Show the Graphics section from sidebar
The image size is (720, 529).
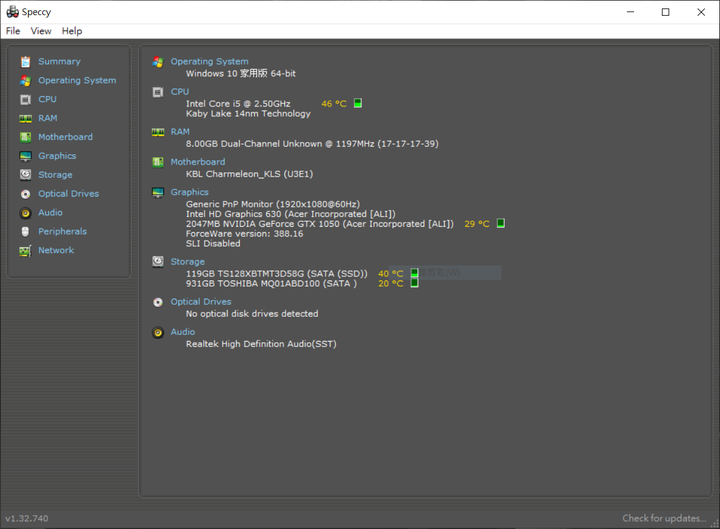point(57,156)
